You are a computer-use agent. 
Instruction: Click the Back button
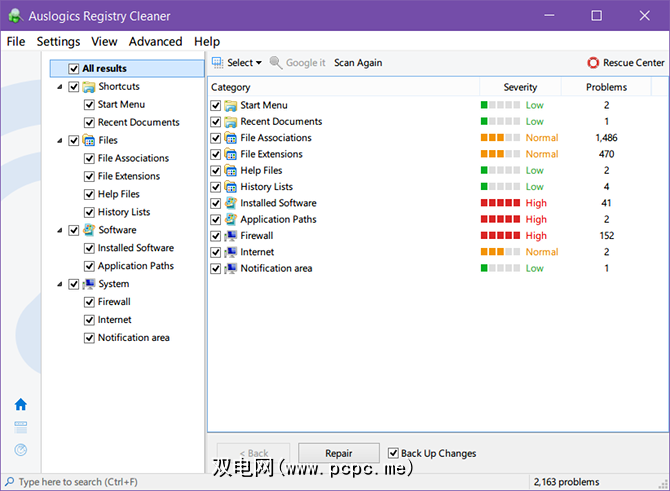(253, 453)
